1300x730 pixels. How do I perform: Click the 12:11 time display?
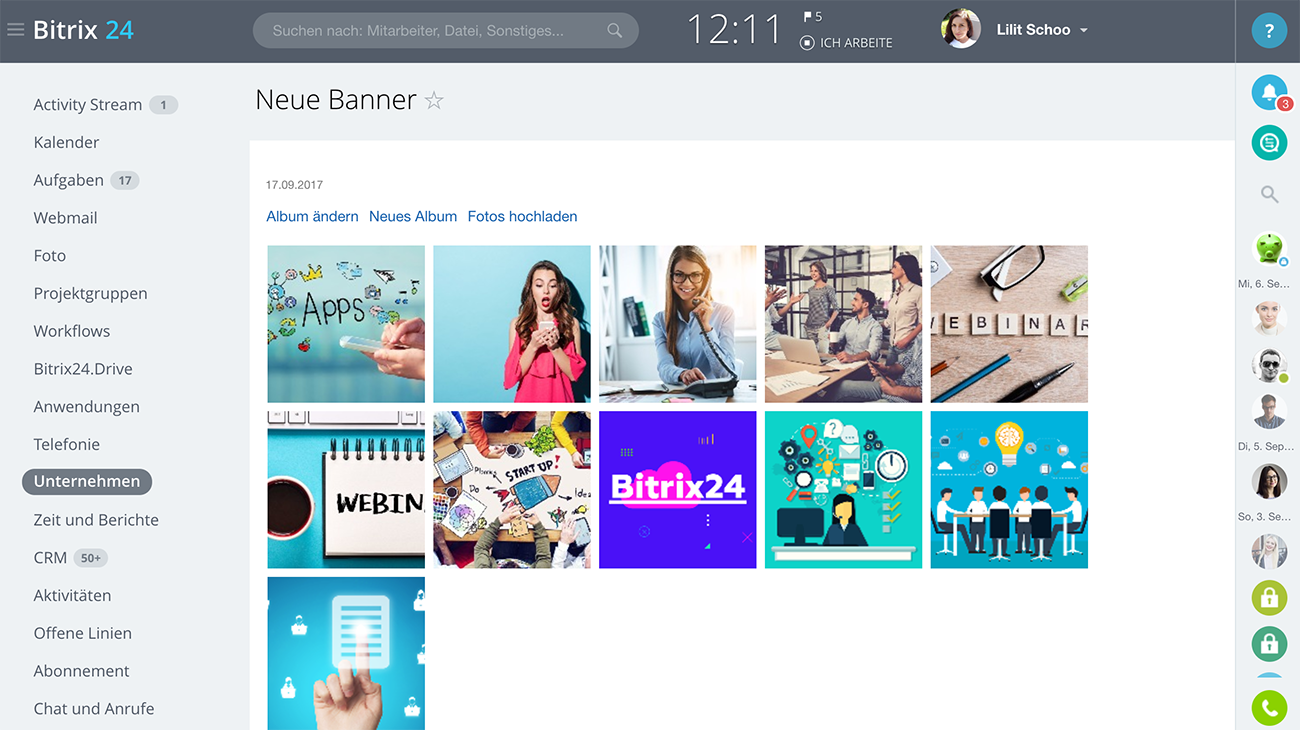tap(733, 30)
